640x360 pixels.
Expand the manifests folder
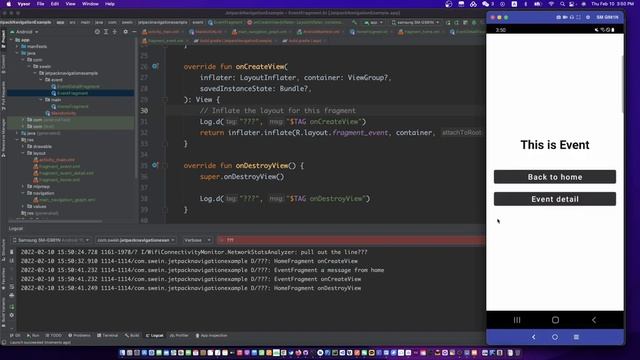pos(17,47)
